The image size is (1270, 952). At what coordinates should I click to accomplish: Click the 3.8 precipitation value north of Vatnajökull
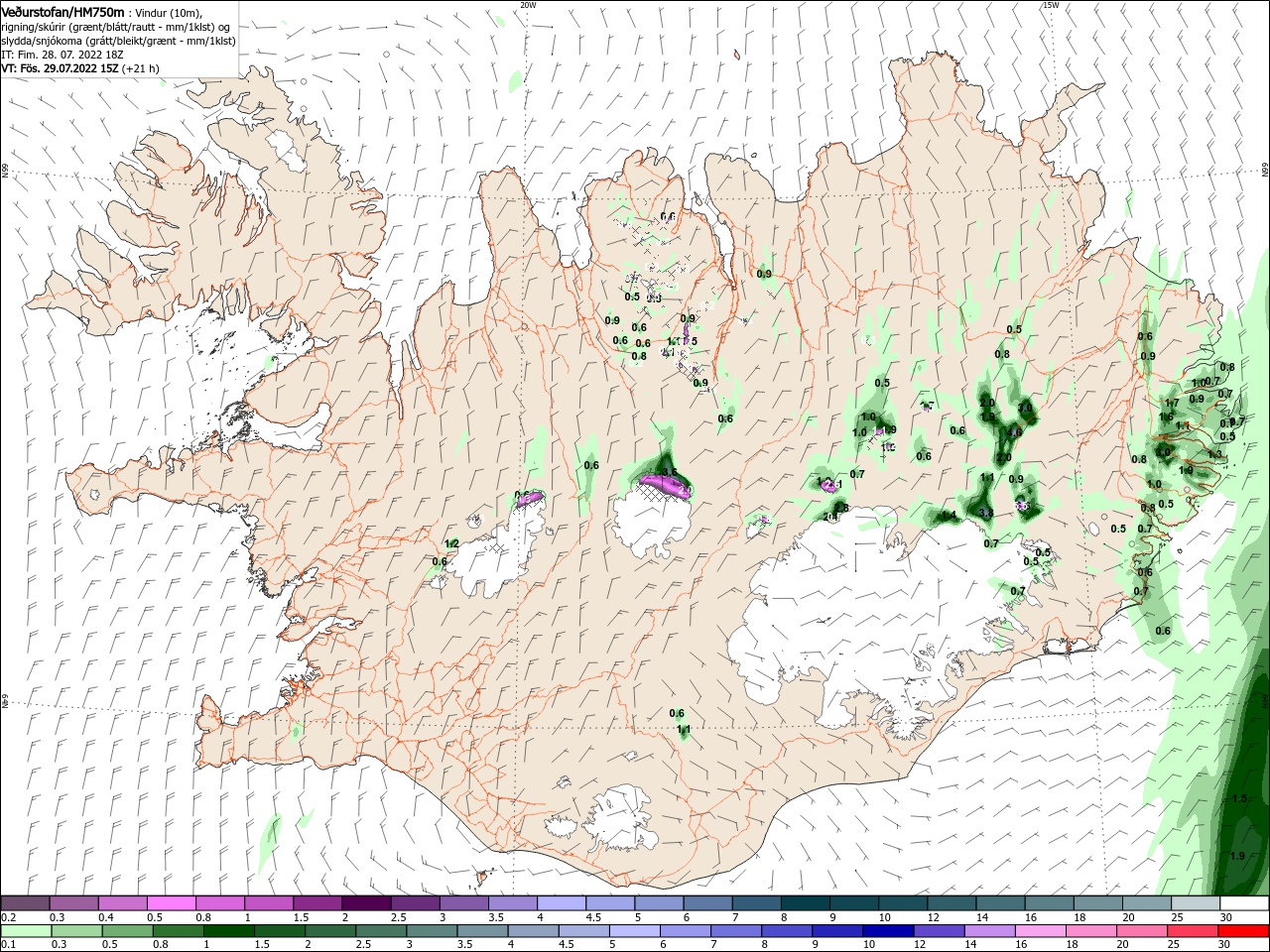pyautogui.click(x=986, y=513)
